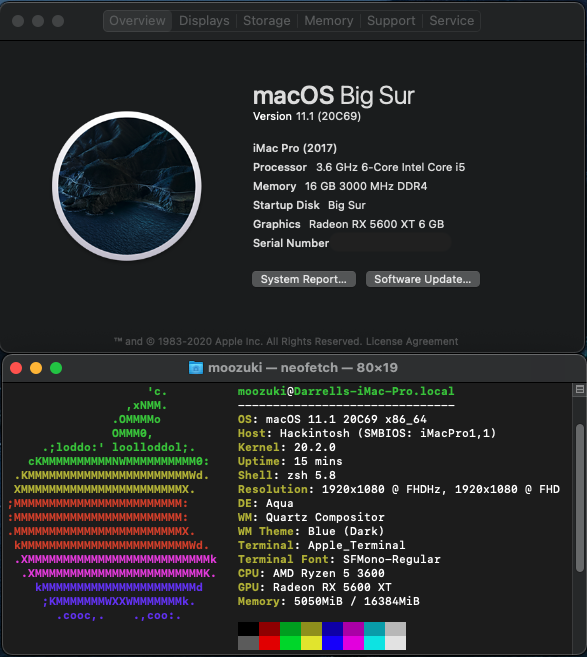Click the About This Mac zoom button
Image resolution: width=587 pixels, height=657 pixels.
58,21
